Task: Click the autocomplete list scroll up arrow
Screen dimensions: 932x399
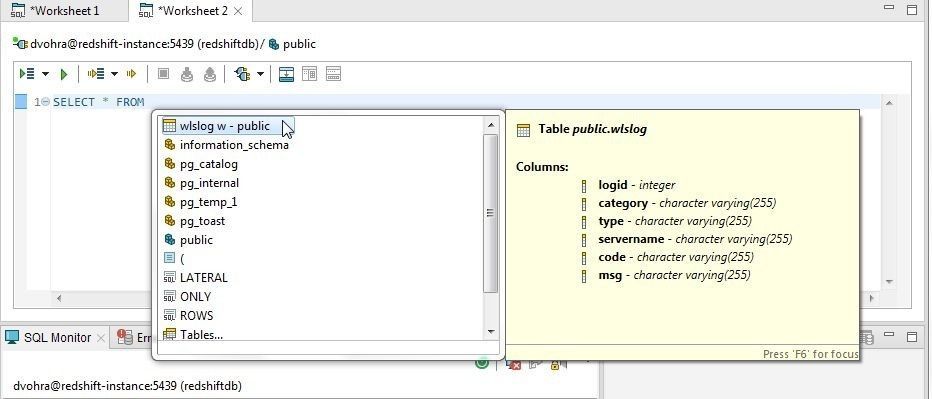Action: click(x=491, y=125)
